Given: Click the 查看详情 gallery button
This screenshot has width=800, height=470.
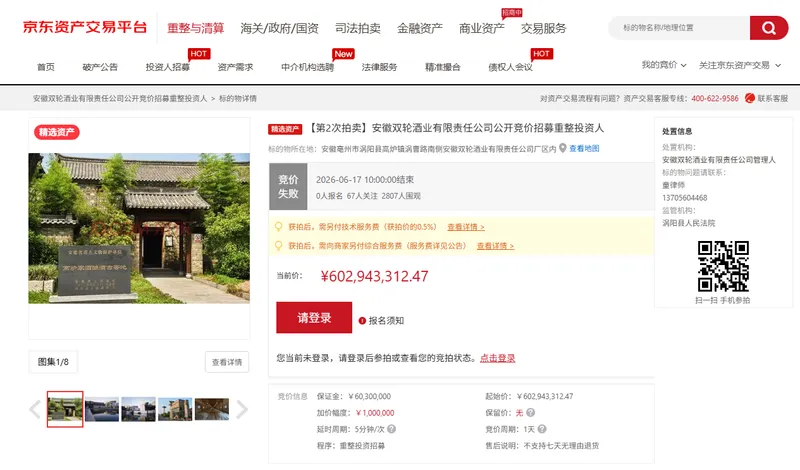Looking at the screenshot, I should point(227,362).
